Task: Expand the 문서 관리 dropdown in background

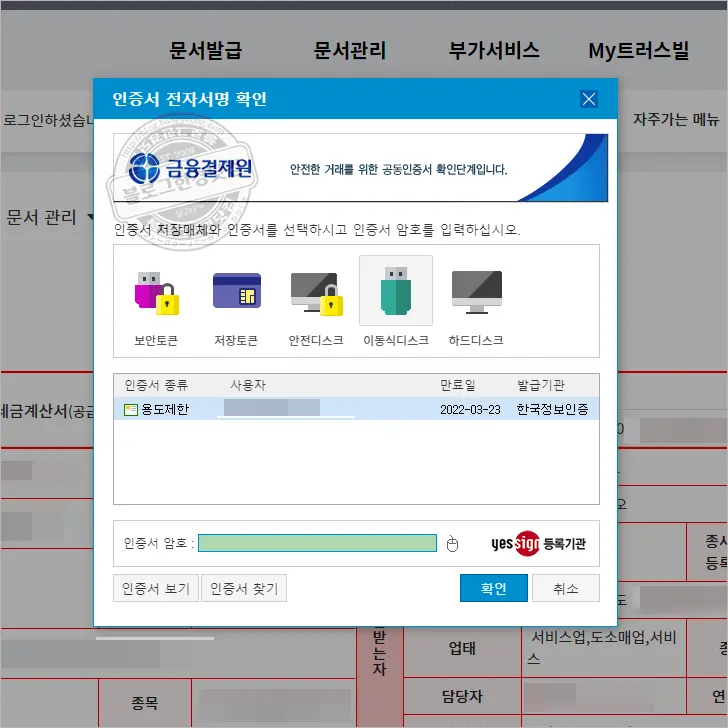Action: coord(50,217)
